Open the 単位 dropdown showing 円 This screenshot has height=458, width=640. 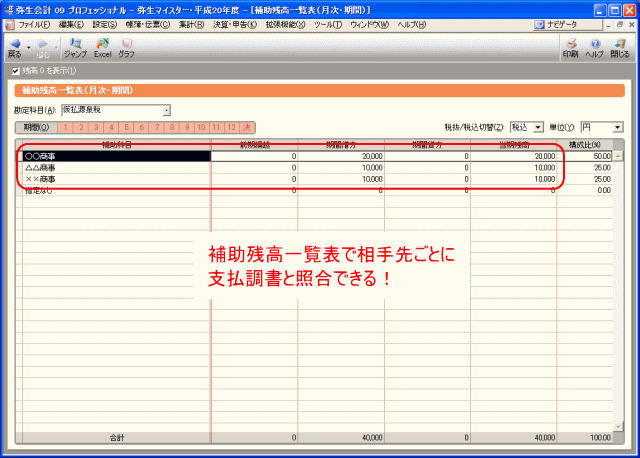(x=602, y=127)
